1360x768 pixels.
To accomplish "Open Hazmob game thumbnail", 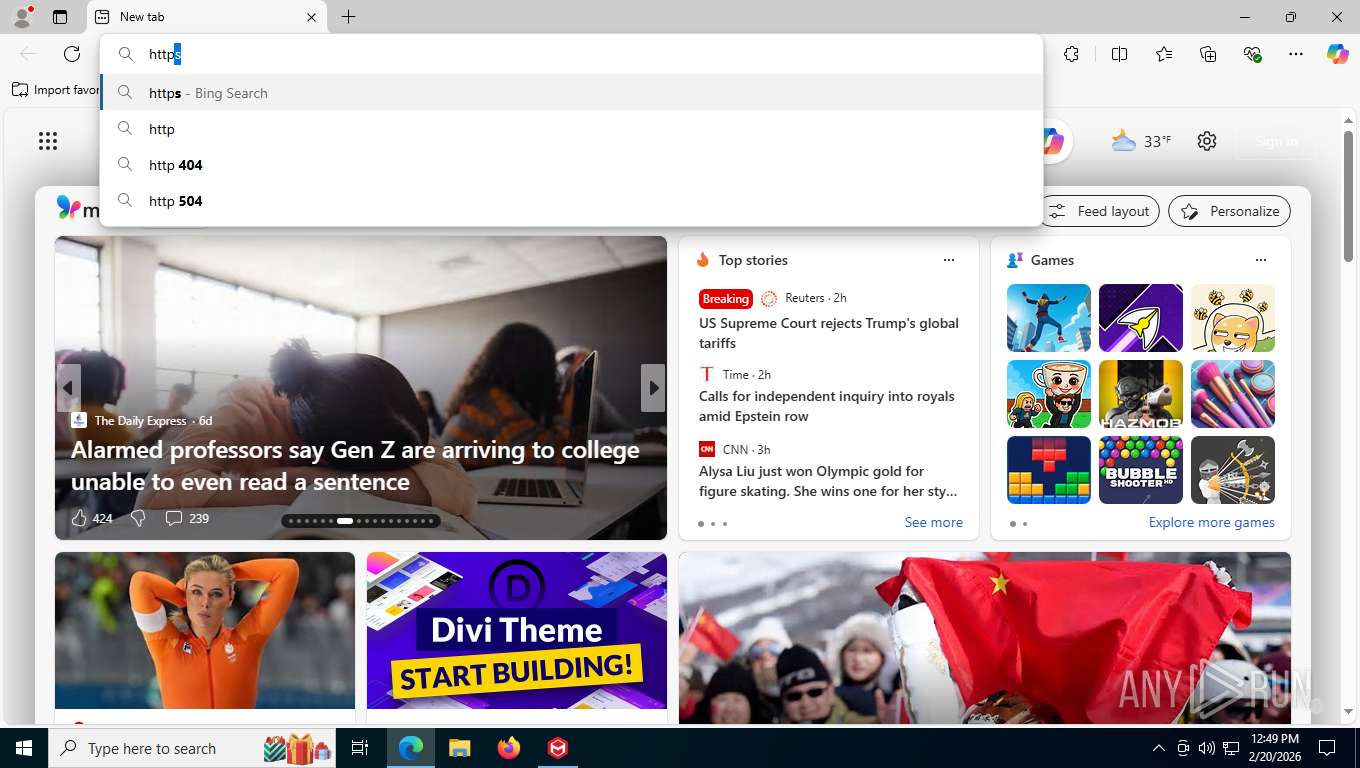I will [1141, 394].
